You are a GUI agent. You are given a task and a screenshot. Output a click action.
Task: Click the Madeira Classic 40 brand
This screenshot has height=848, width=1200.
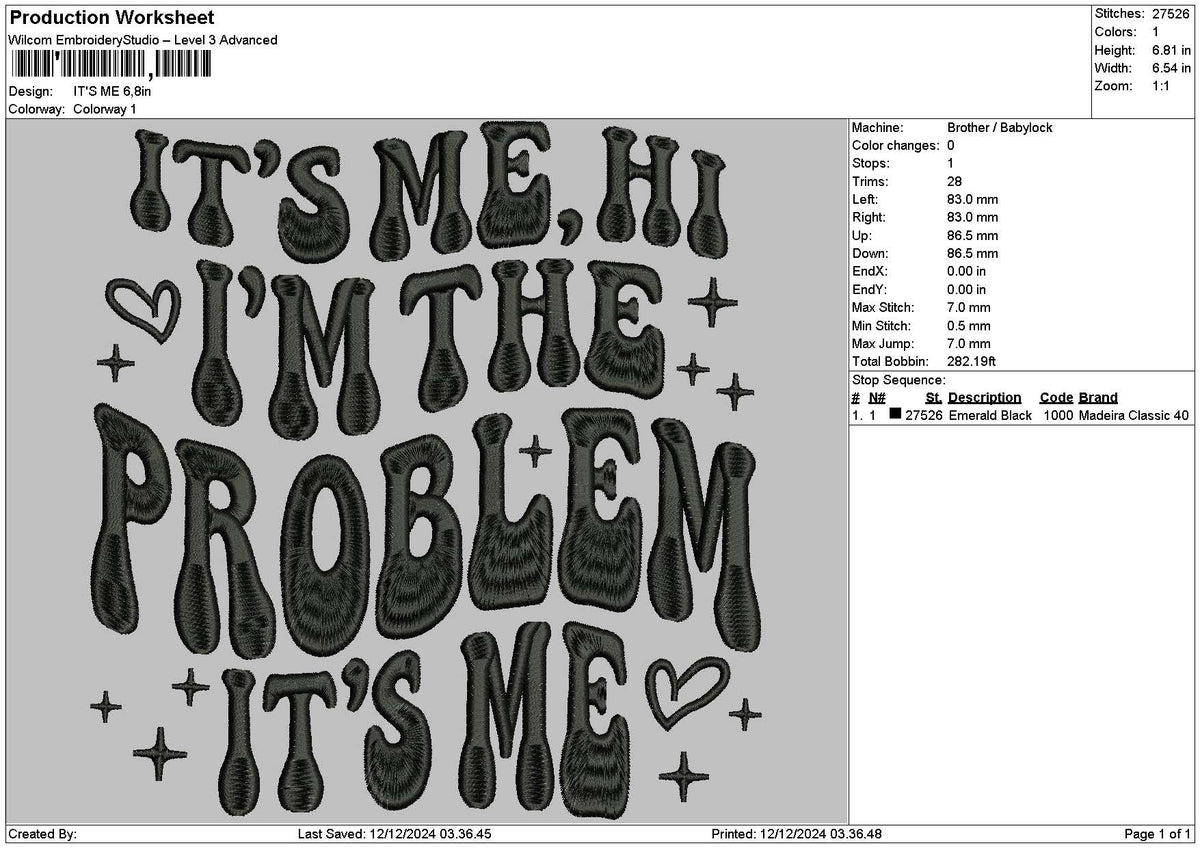pyautogui.click(x=1134, y=415)
